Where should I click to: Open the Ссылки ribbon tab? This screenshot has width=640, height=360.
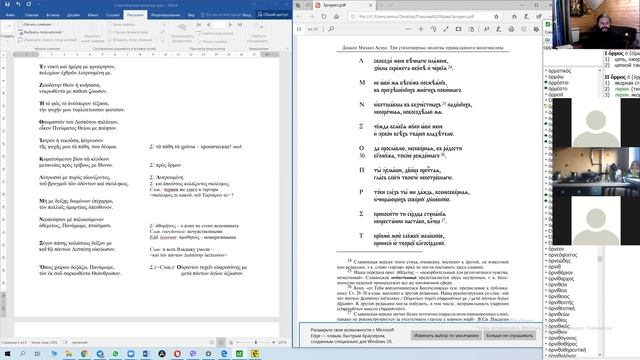pyautogui.click(x=113, y=15)
